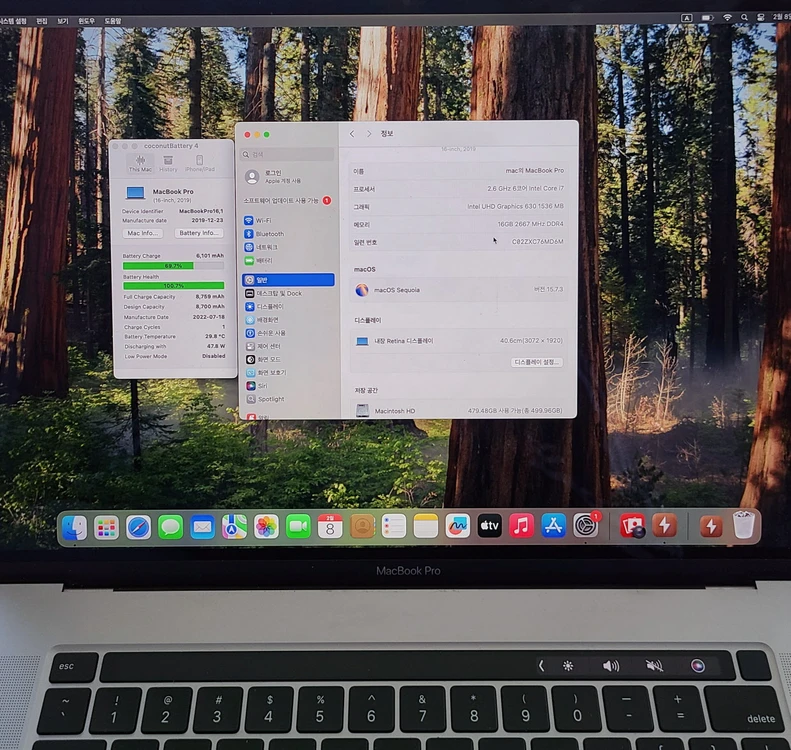Select 배경화면 in Settings sidebar
Screen dimensions: 791x750
pos(288,320)
